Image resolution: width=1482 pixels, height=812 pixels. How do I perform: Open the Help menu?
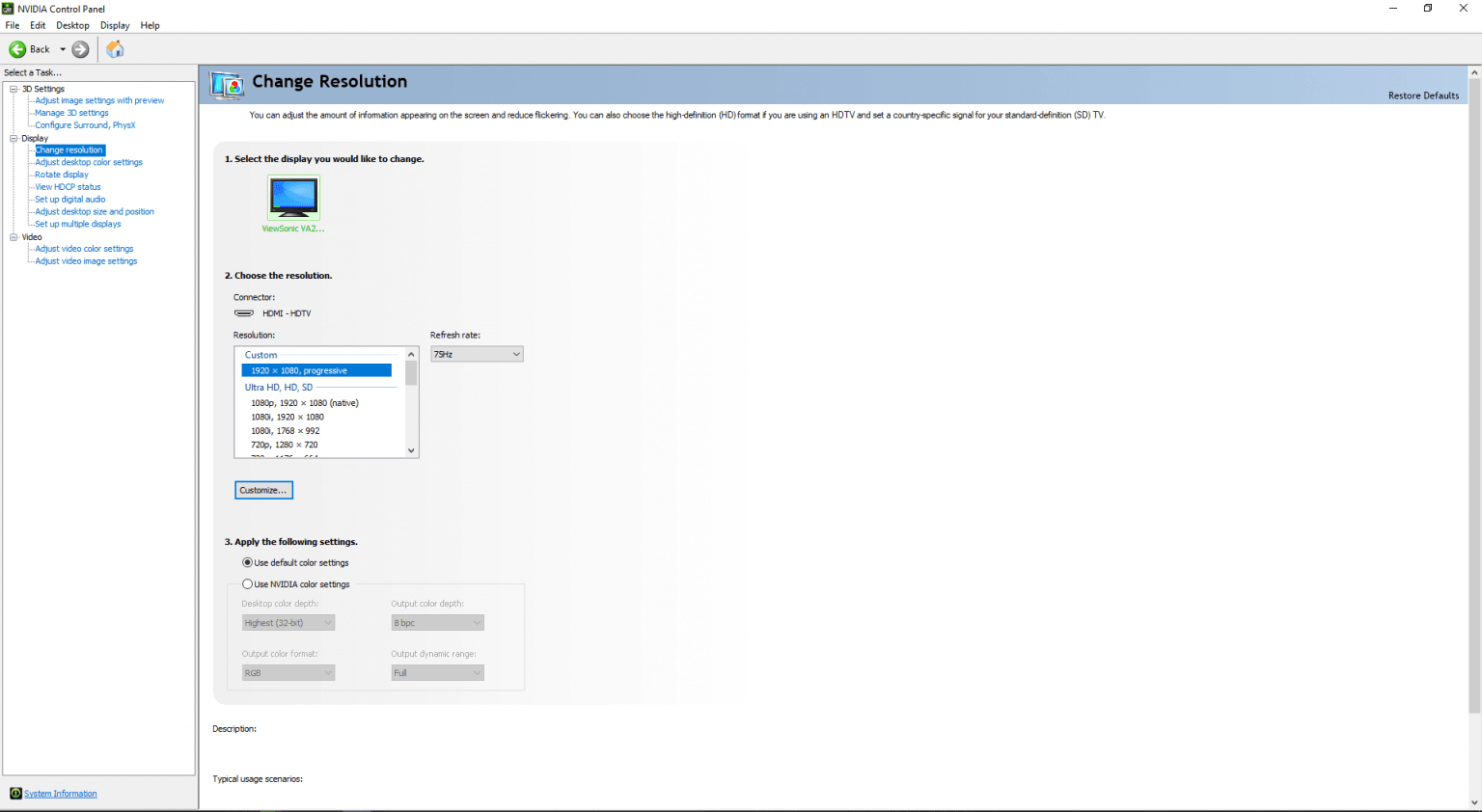pos(150,25)
